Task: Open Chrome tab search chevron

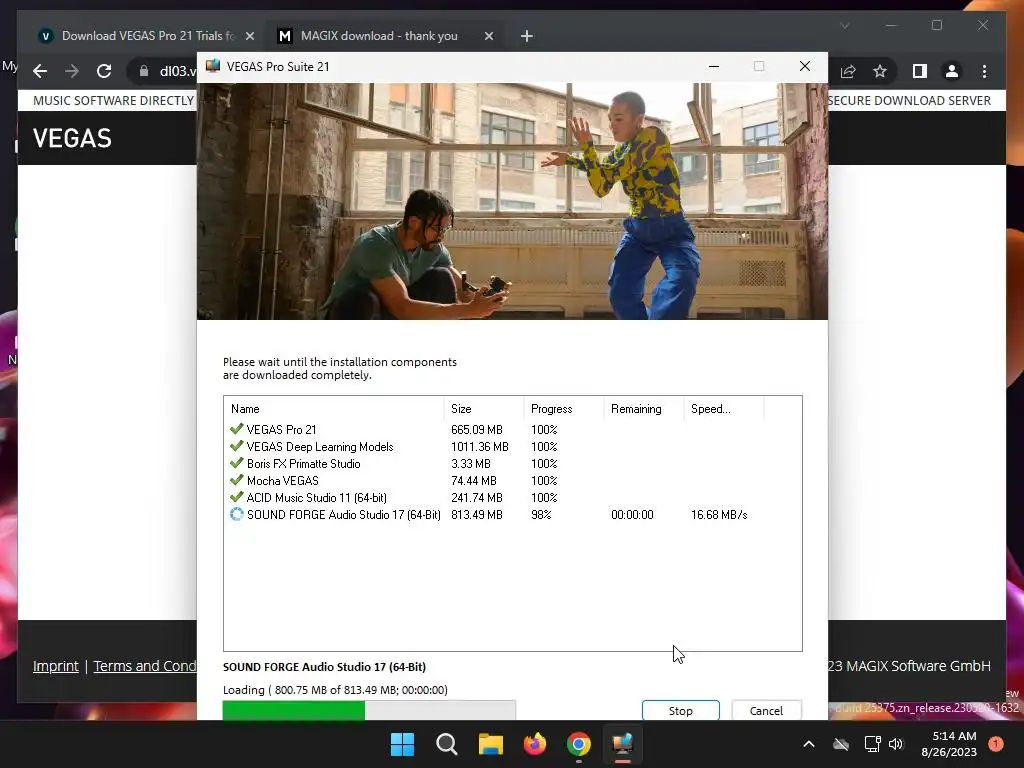Action: [x=844, y=25]
